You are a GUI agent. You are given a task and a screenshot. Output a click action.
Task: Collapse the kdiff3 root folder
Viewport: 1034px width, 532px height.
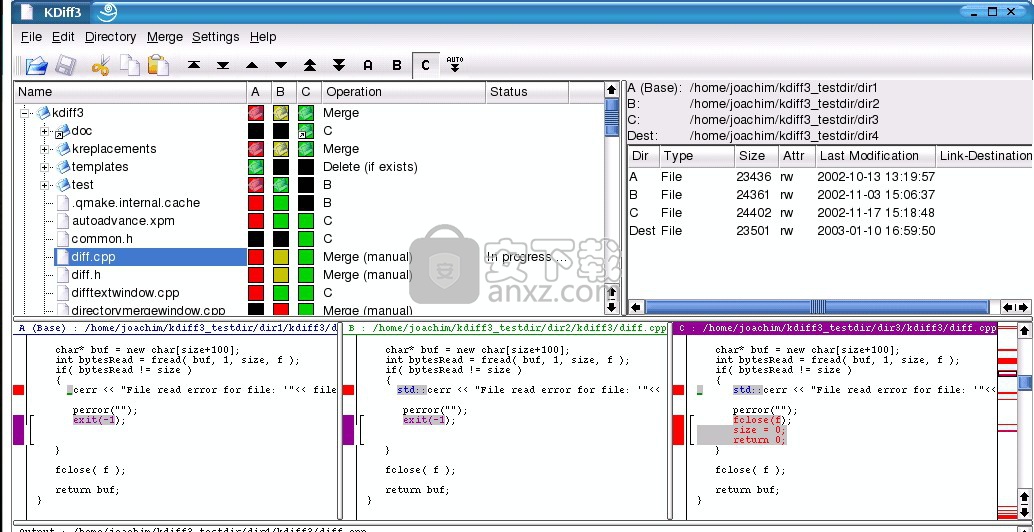click(25, 113)
